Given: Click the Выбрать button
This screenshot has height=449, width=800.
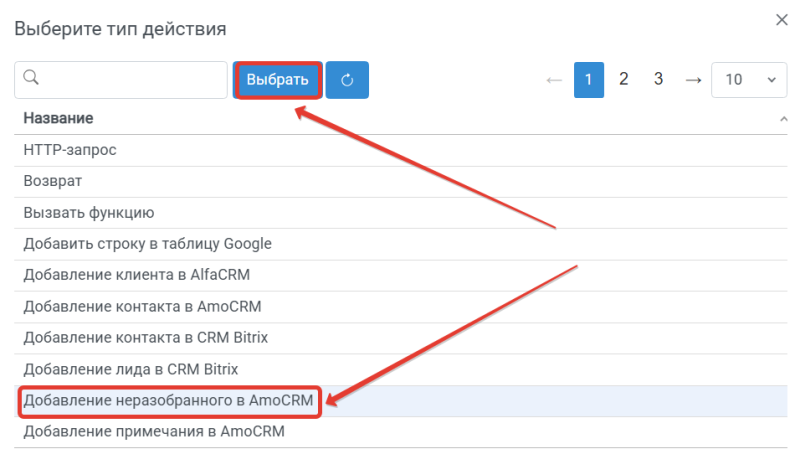Looking at the screenshot, I should (278, 80).
